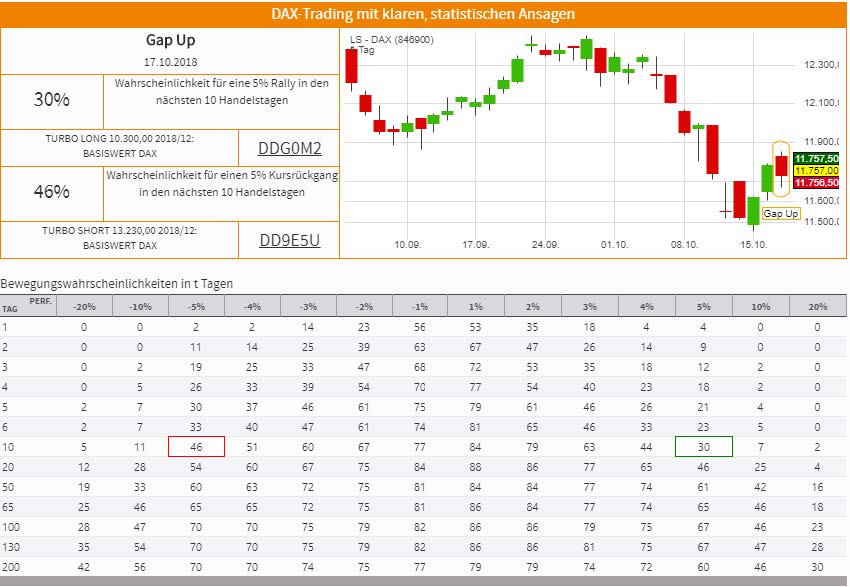
Task: Click the 15.10. date on chart axis
Action: (x=754, y=244)
